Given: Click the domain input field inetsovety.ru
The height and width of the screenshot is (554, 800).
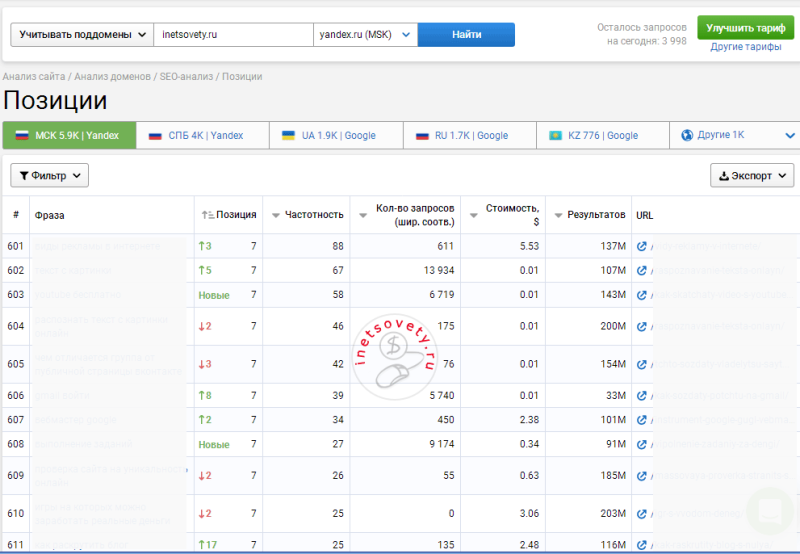Looking at the screenshot, I should (x=233, y=35).
